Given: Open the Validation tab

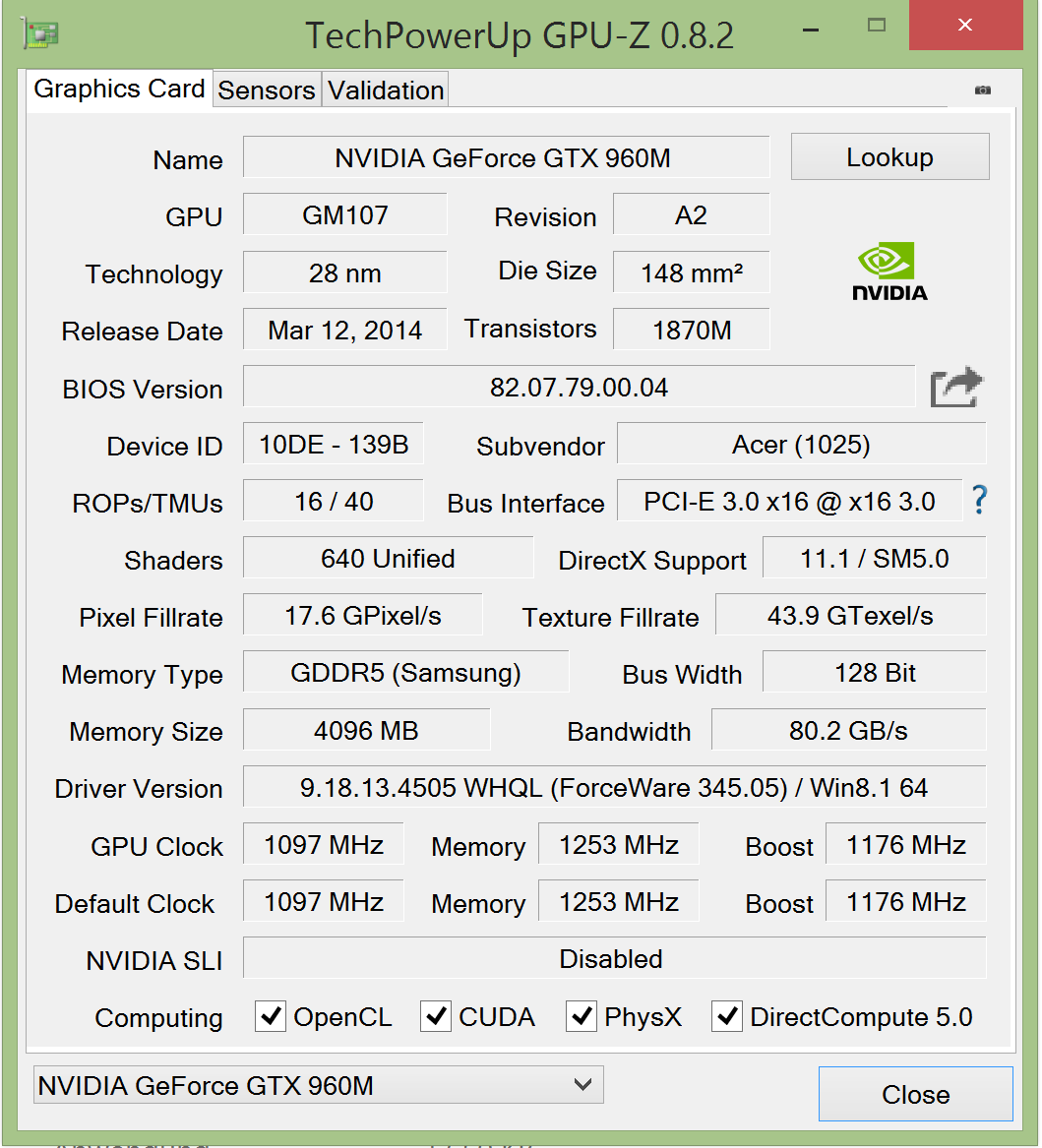Looking at the screenshot, I should (386, 91).
